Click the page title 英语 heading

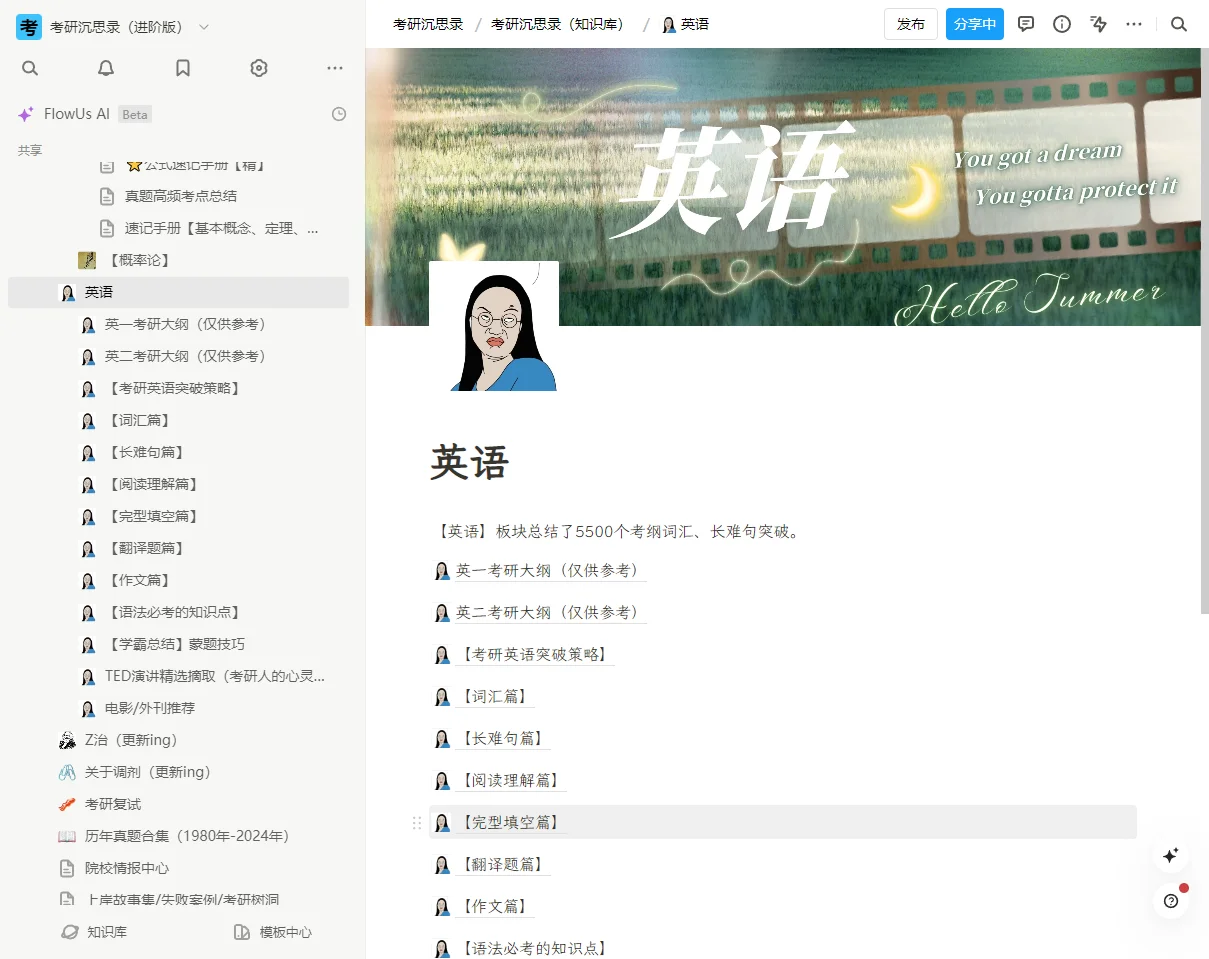[470, 463]
